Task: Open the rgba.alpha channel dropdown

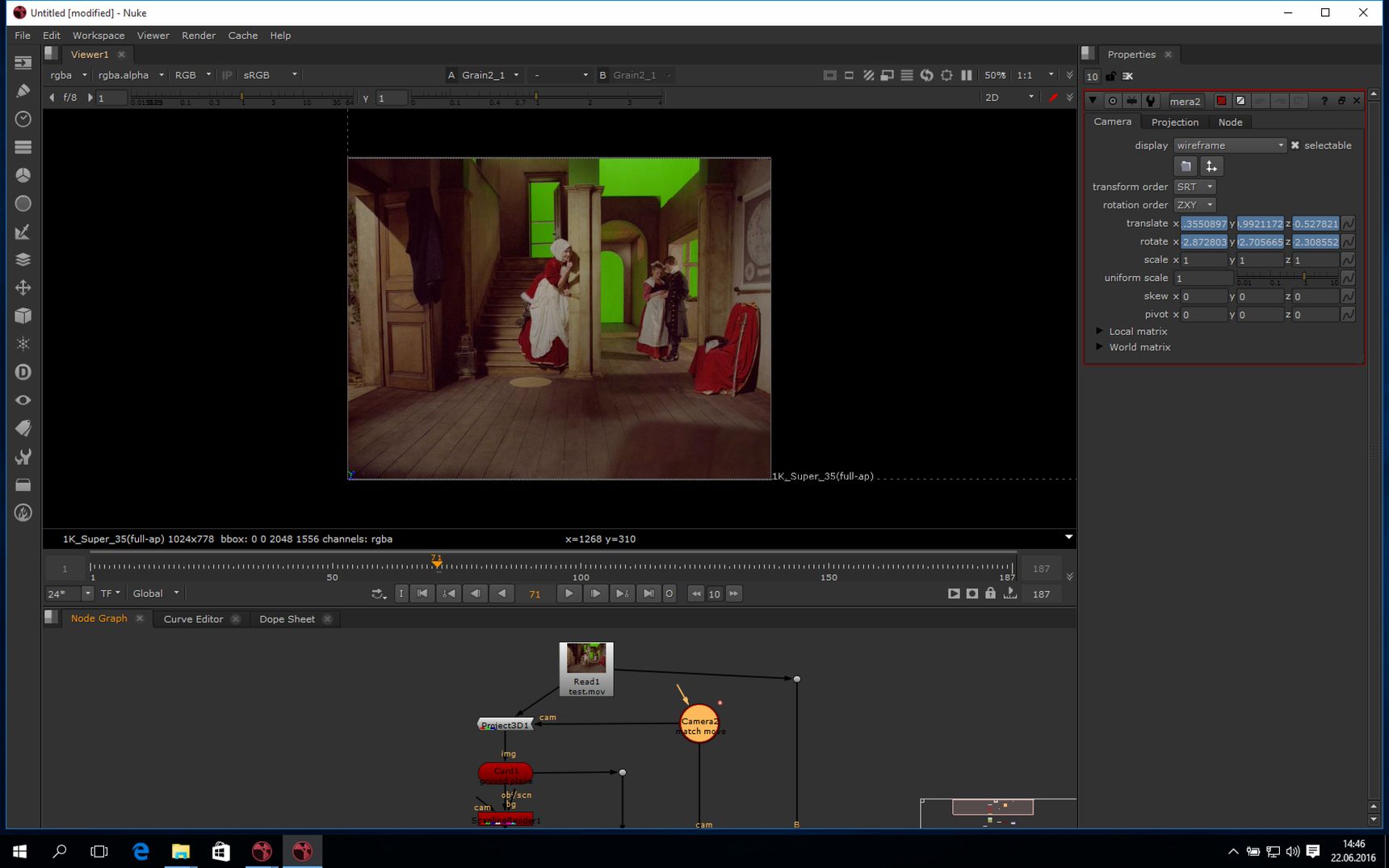Action: tap(131, 75)
